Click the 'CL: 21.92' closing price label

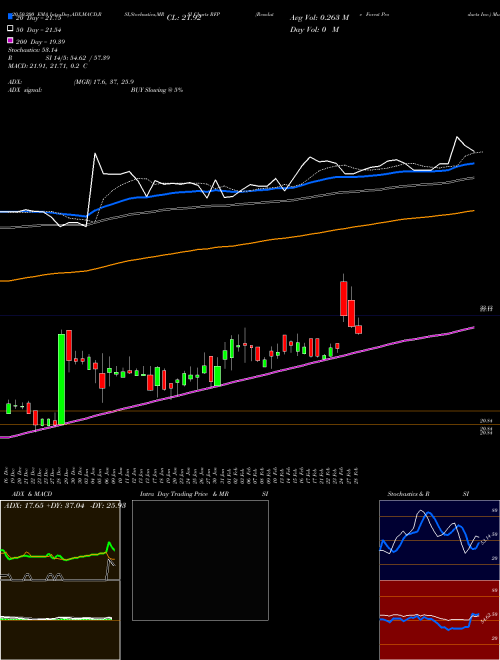coord(184,18)
